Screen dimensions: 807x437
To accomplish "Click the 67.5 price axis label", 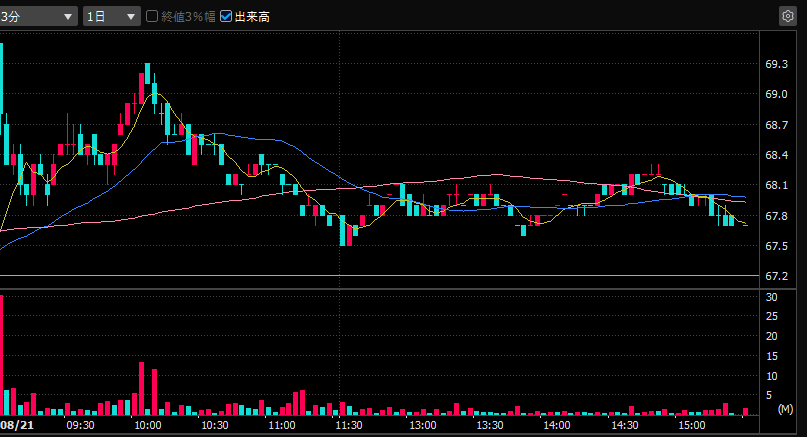I will click(x=776, y=246).
